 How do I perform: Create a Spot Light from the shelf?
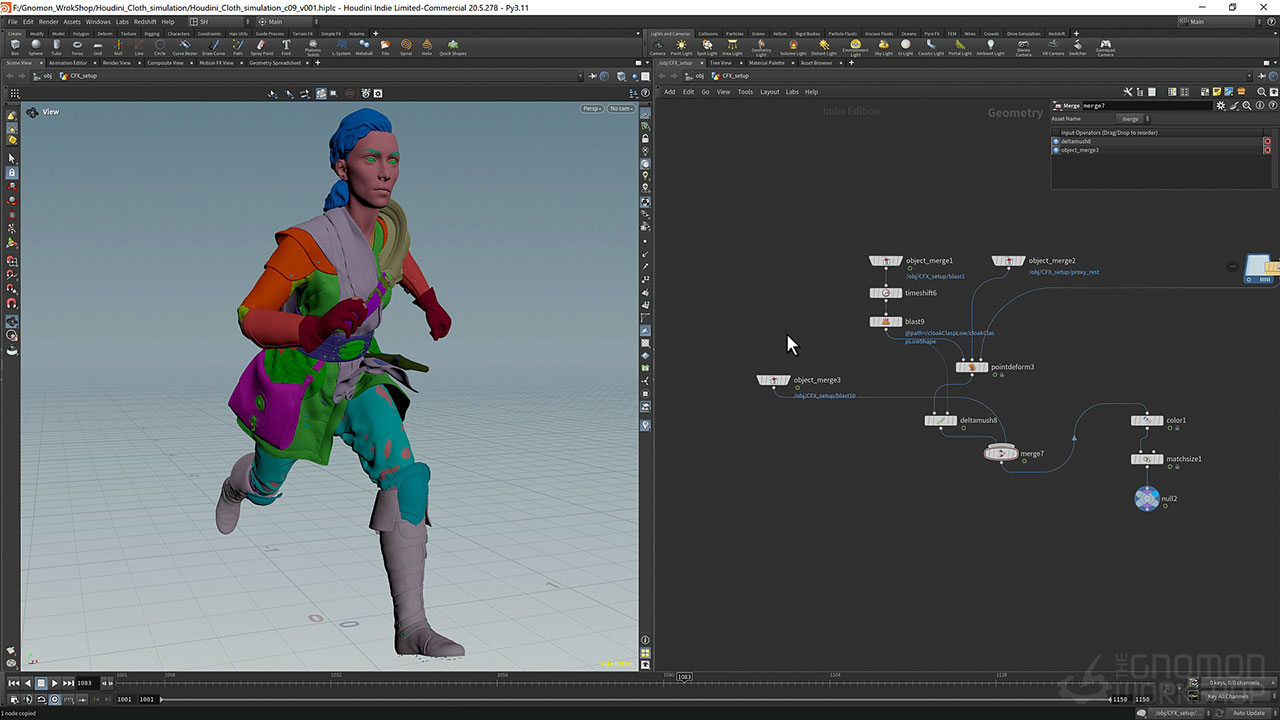pyautogui.click(x=707, y=47)
